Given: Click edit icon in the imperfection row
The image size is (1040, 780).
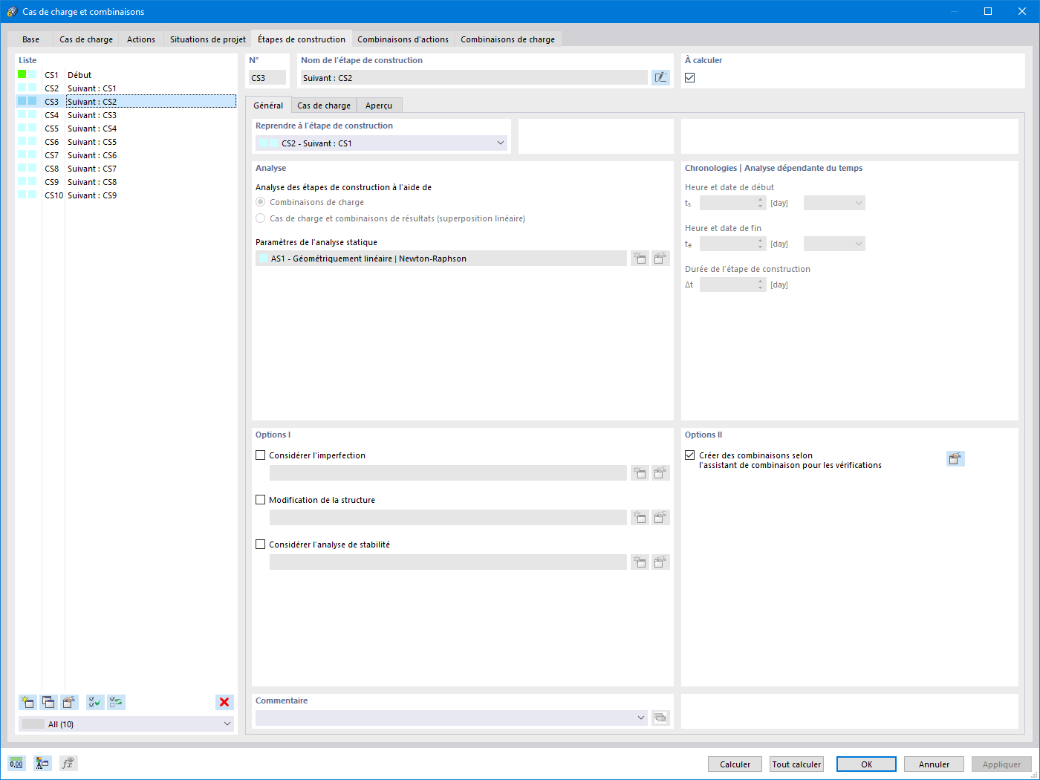Looking at the screenshot, I should coord(660,473).
